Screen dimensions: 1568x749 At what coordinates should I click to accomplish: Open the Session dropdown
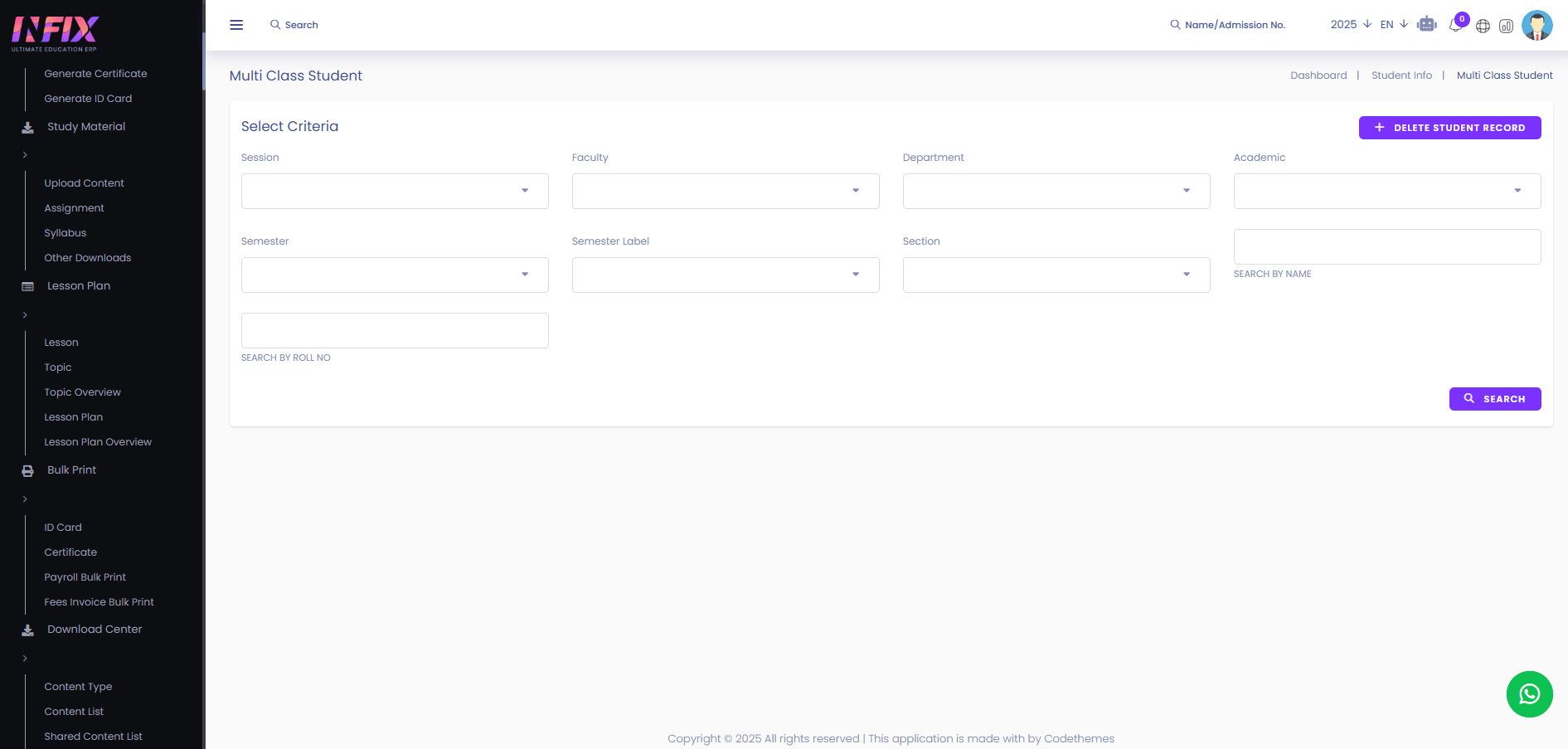tap(395, 191)
